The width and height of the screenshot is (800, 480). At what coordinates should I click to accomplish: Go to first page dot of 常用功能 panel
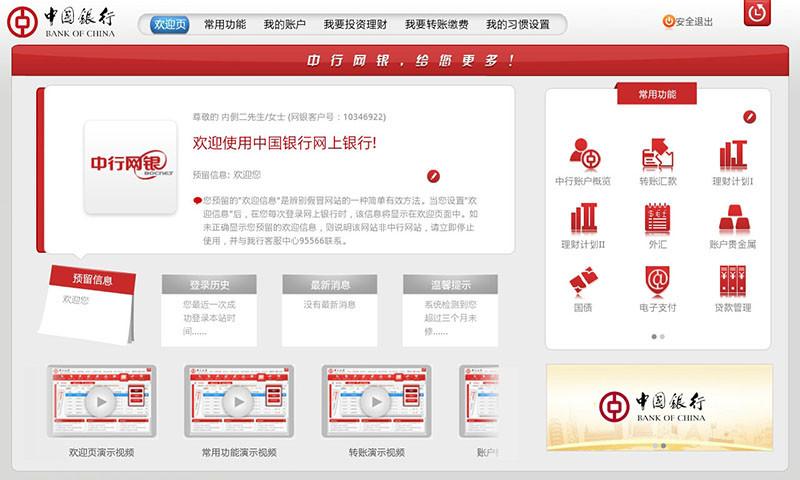pos(654,337)
